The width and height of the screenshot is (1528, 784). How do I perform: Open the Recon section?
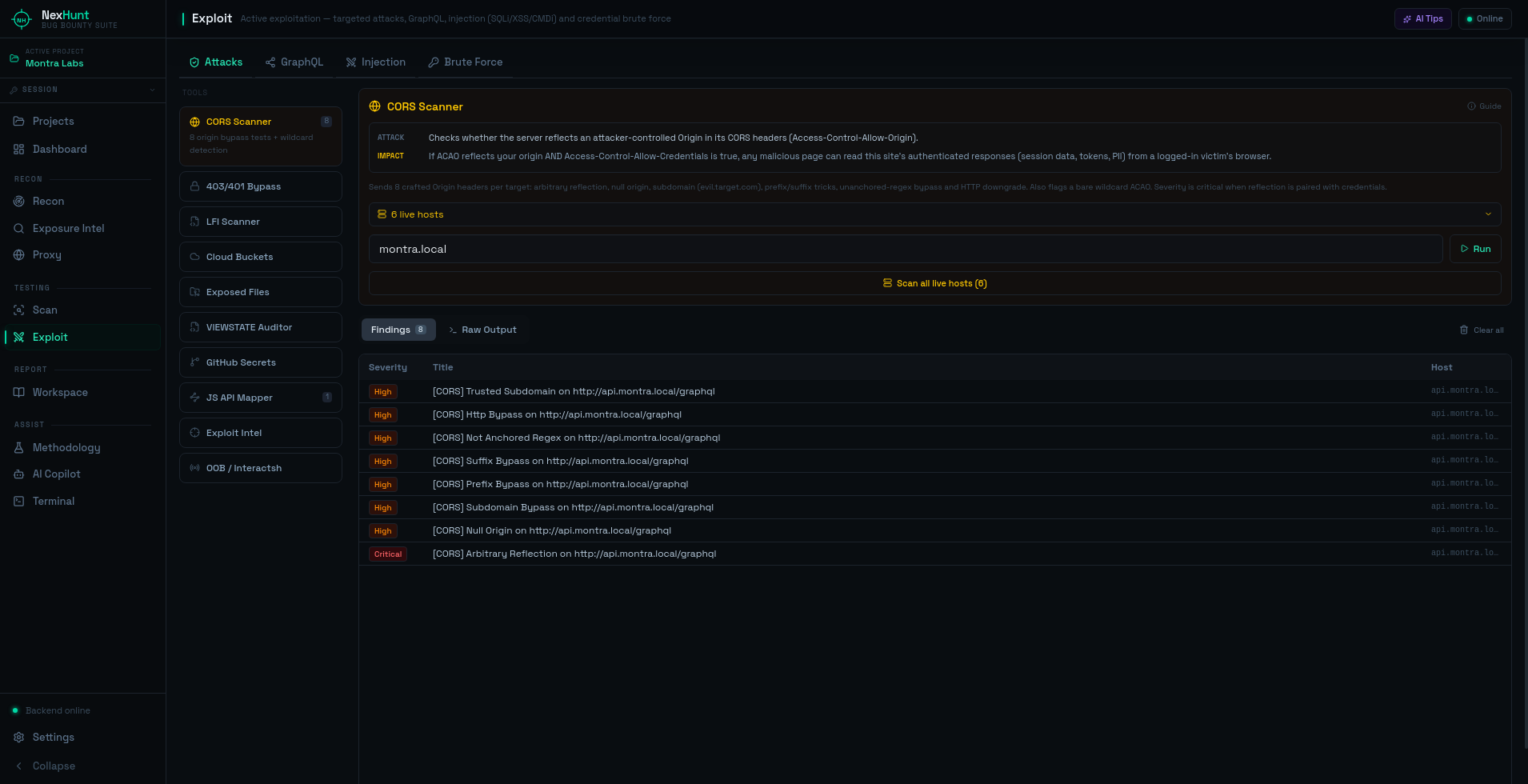pyautogui.click(x=82, y=201)
